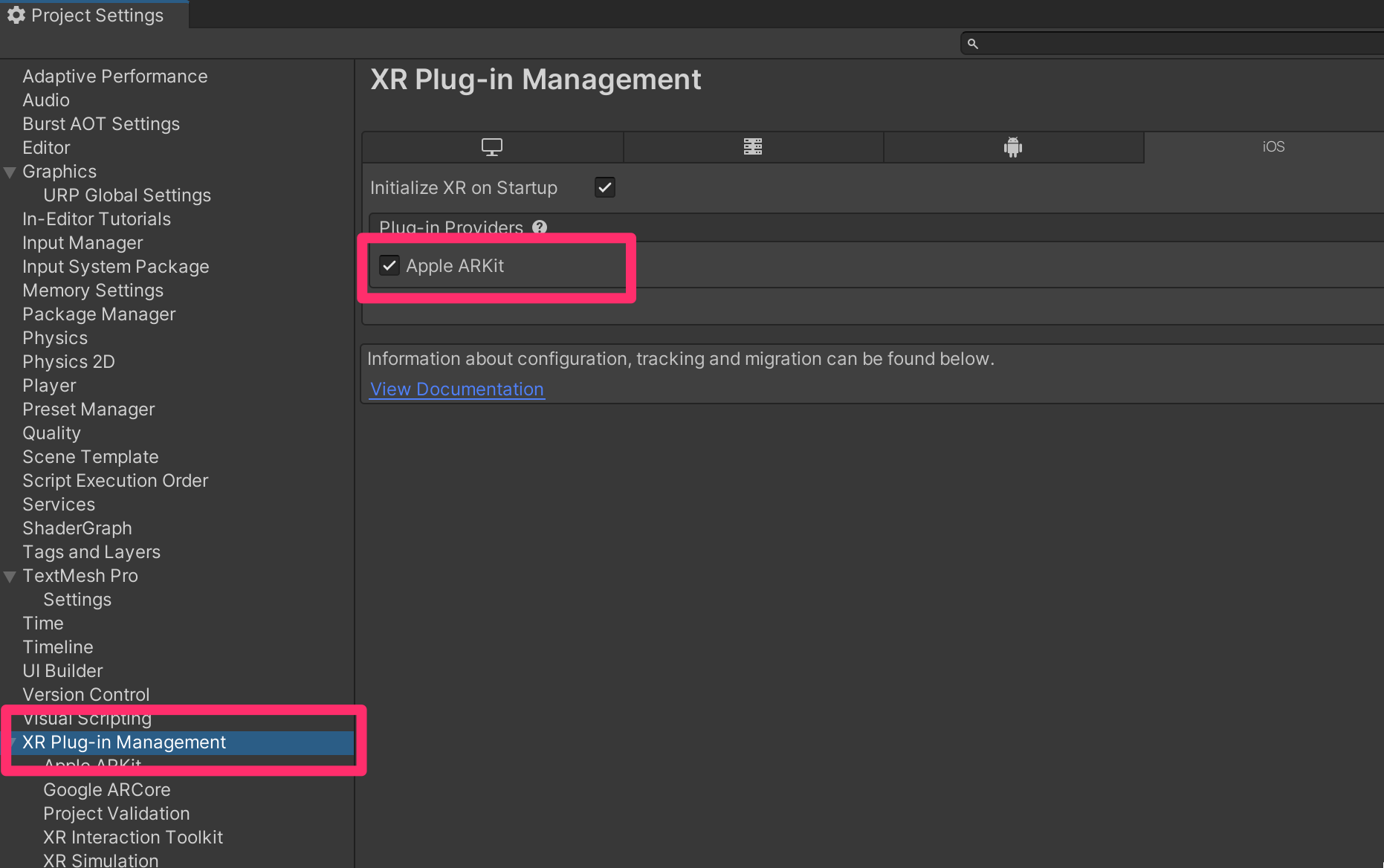This screenshot has height=868, width=1384.
Task: Collapse the TextMesh Pro section arrow
Action: (10, 577)
